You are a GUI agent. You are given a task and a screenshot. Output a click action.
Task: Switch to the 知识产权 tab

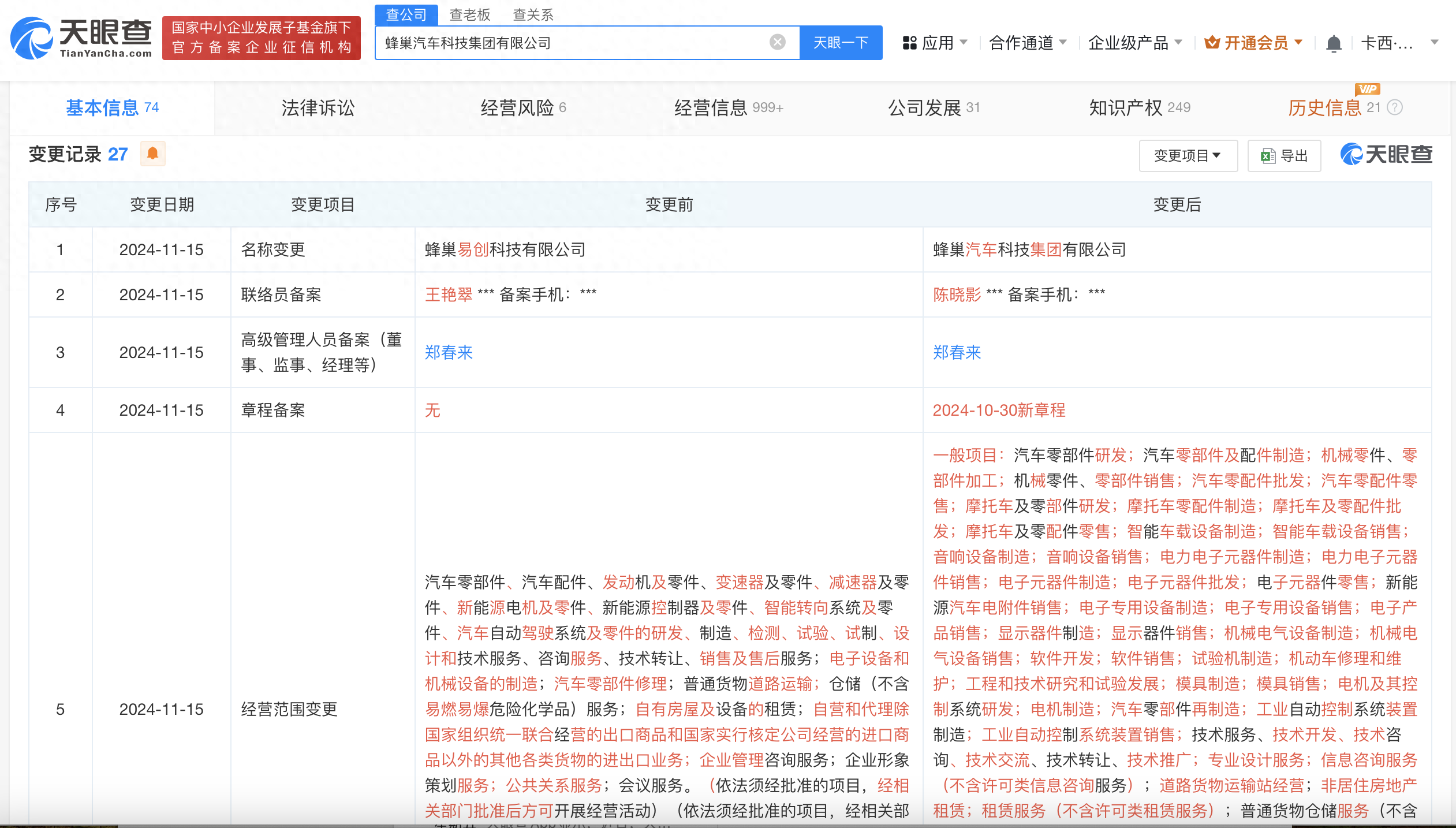pyautogui.click(x=1140, y=107)
